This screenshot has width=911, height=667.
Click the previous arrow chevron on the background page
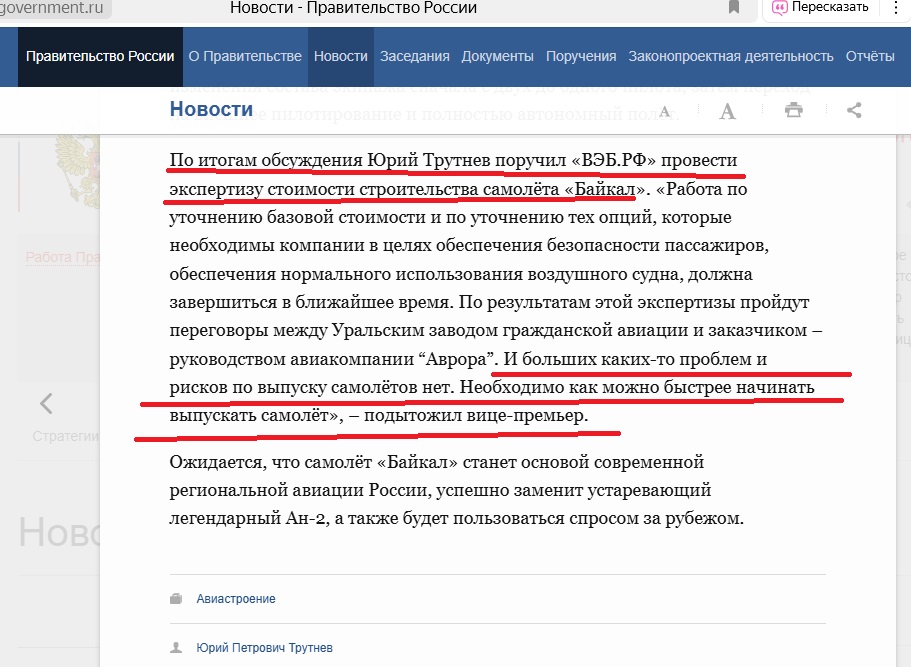pos(46,403)
